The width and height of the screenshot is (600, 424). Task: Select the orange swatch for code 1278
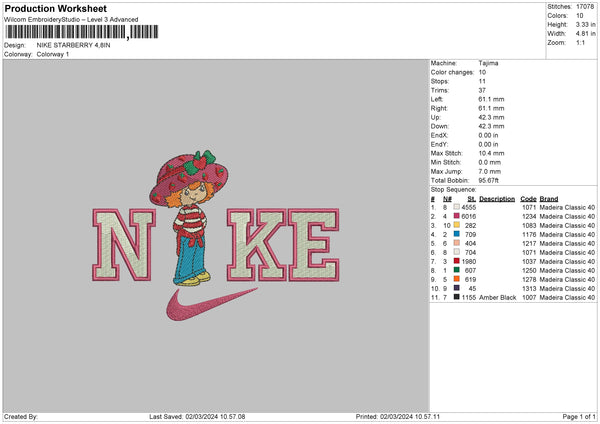(x=457, y=279)
